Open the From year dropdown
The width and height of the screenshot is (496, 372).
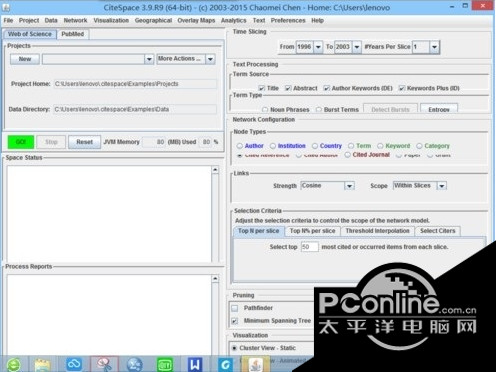(x=318, y=47)
